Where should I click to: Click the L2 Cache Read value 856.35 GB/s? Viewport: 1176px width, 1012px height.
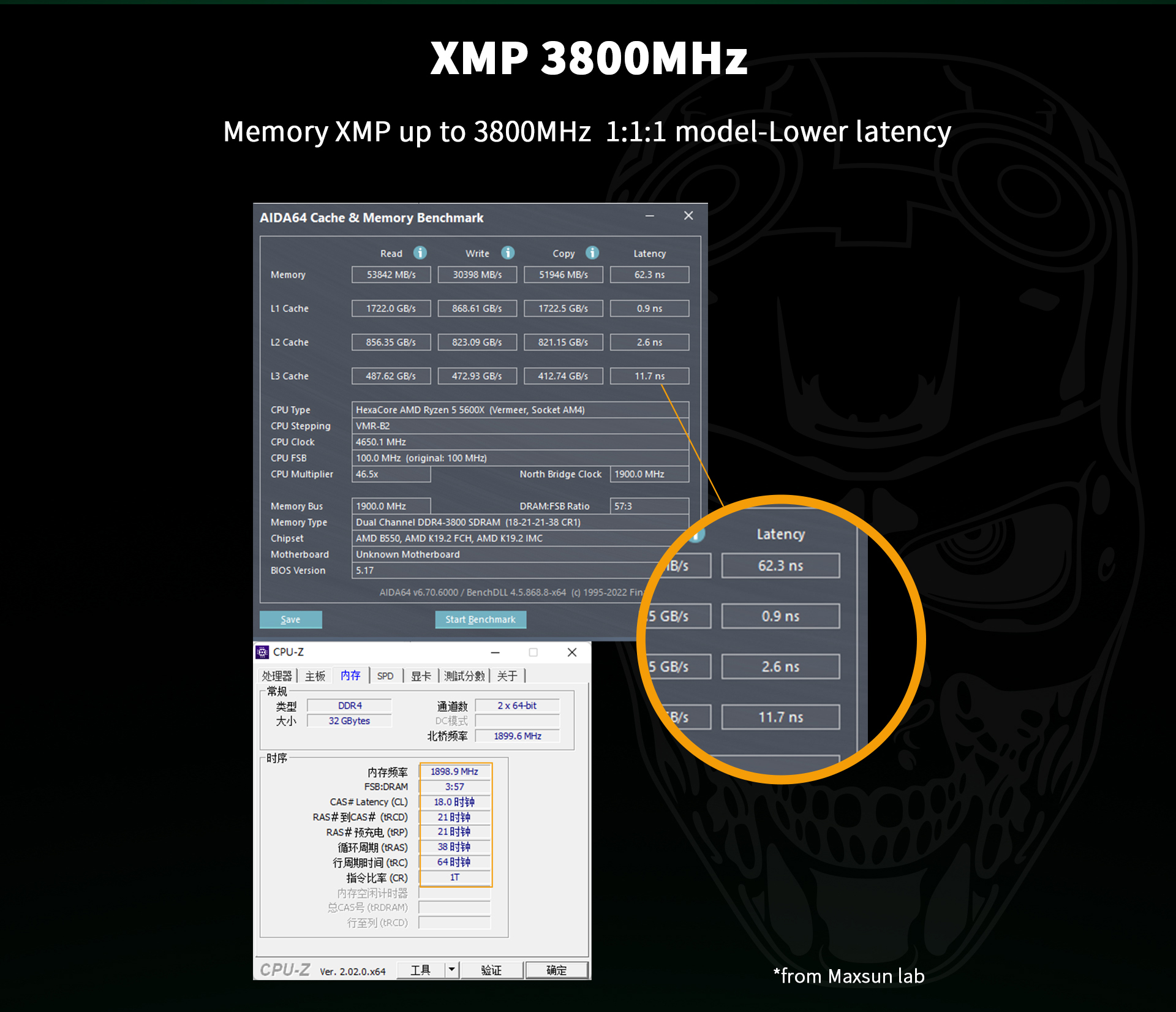point(391,342)
